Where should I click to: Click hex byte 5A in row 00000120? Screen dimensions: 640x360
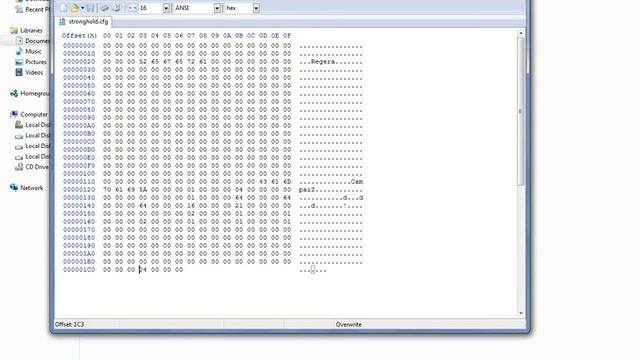tap(143, 190)
